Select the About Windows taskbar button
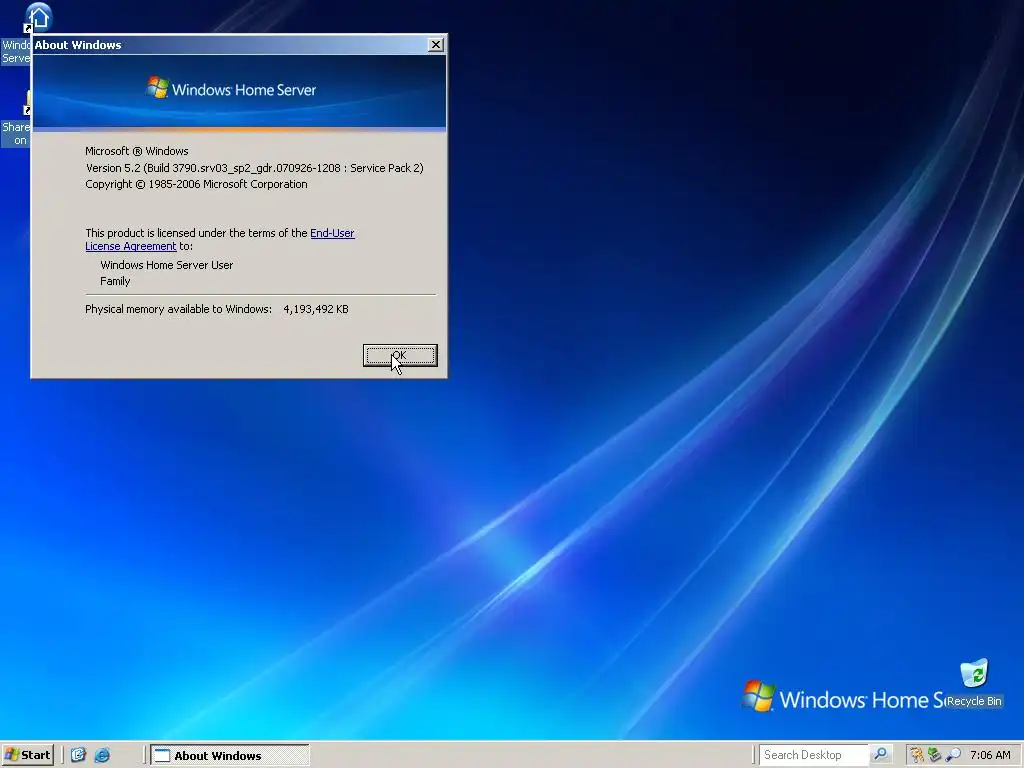Viewport: 1024px width, 768px height. 230,756
